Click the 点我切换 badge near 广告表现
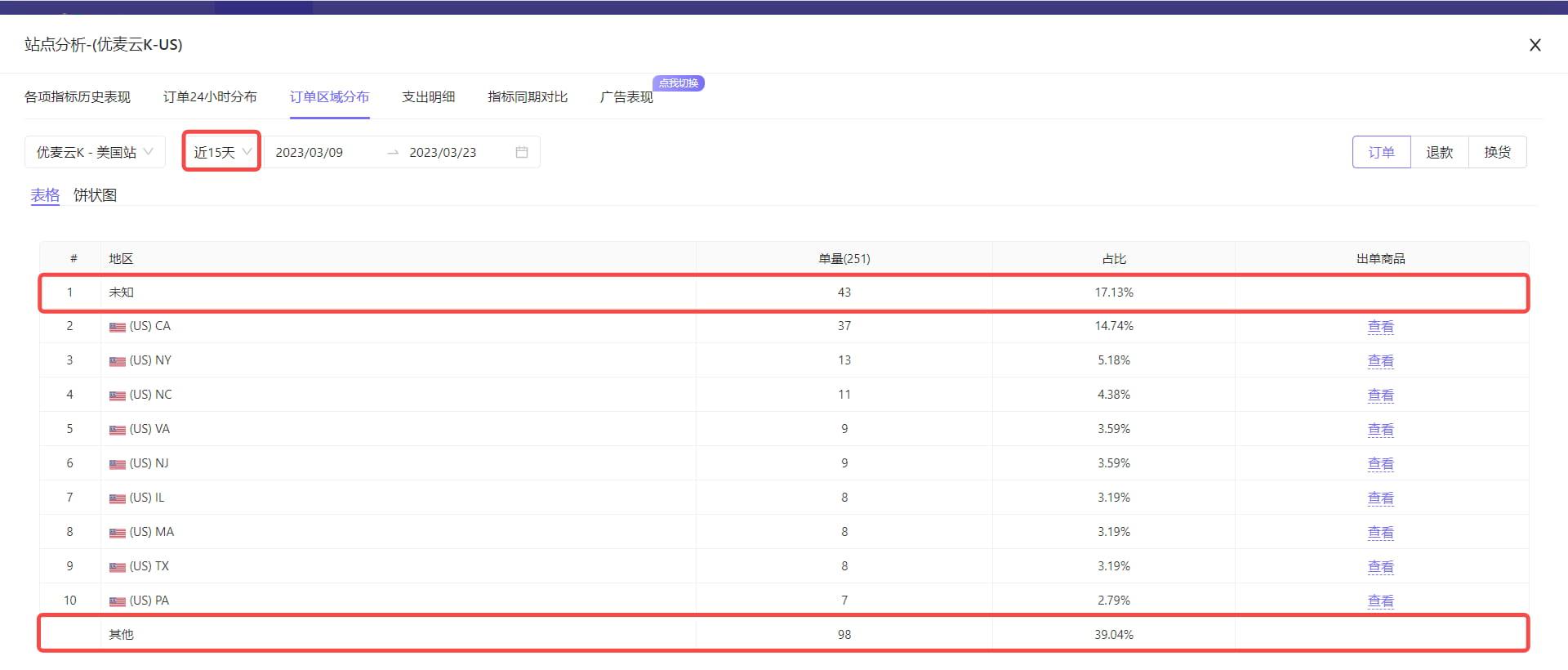The width and height of the screenshot is (1568, 670). [x=678, y=83]
